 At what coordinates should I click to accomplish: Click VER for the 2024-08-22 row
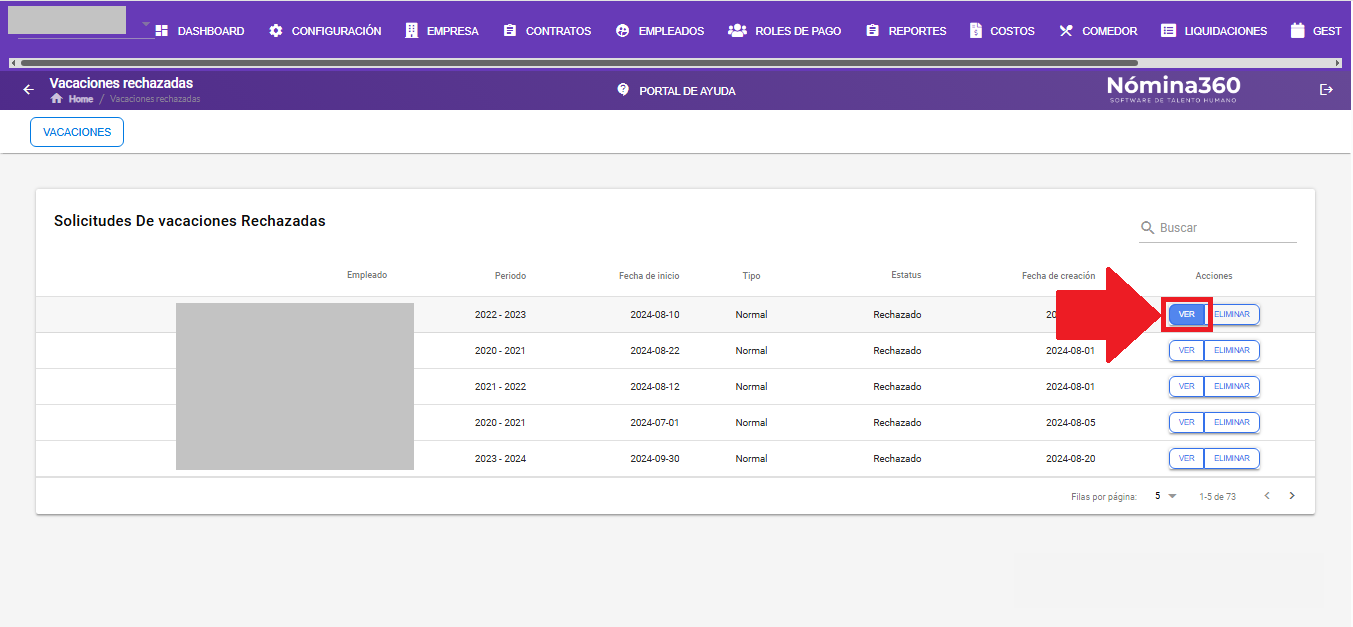coord(1186,350)
